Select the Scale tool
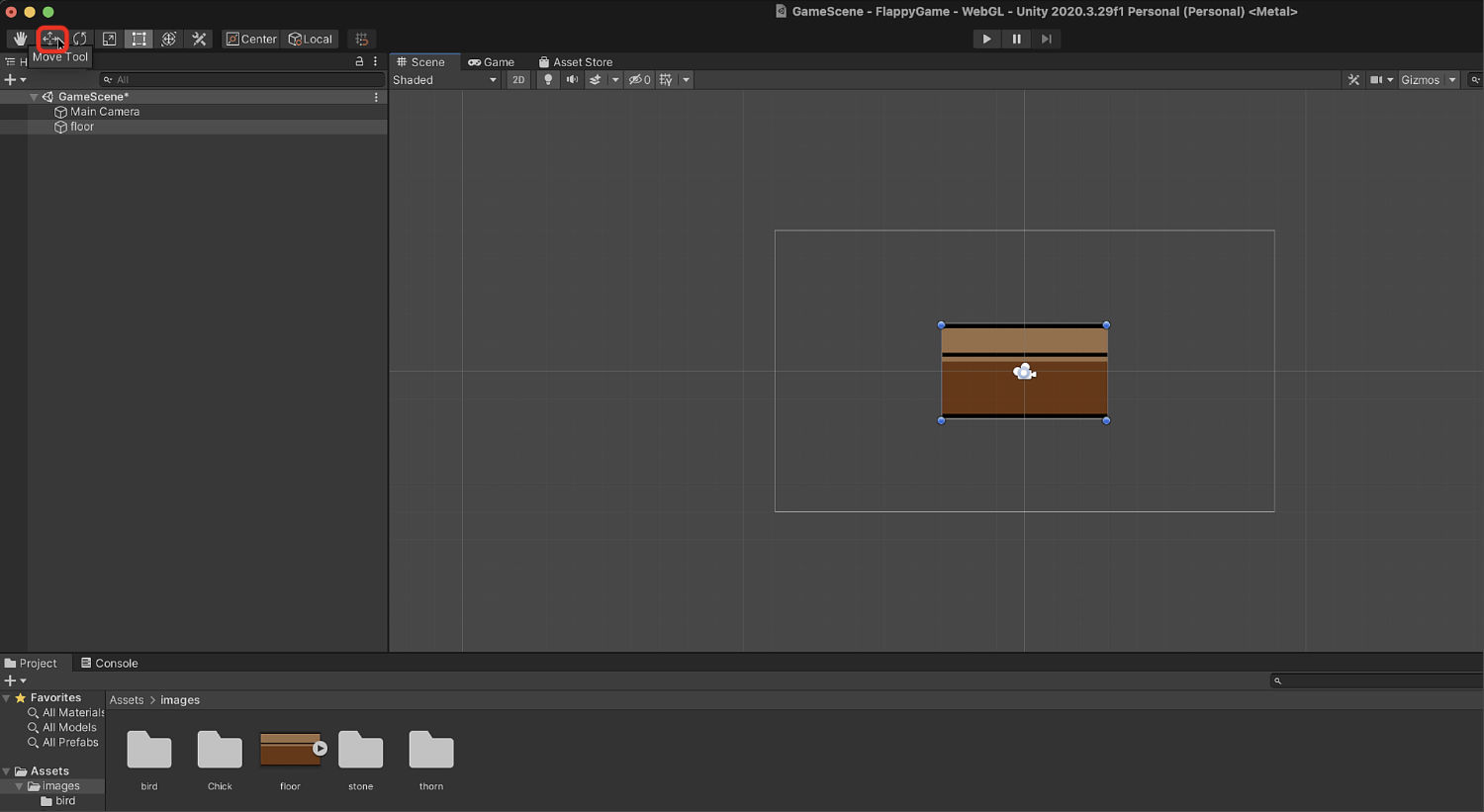Viewport: 1484px width, 812px height. 110,39
